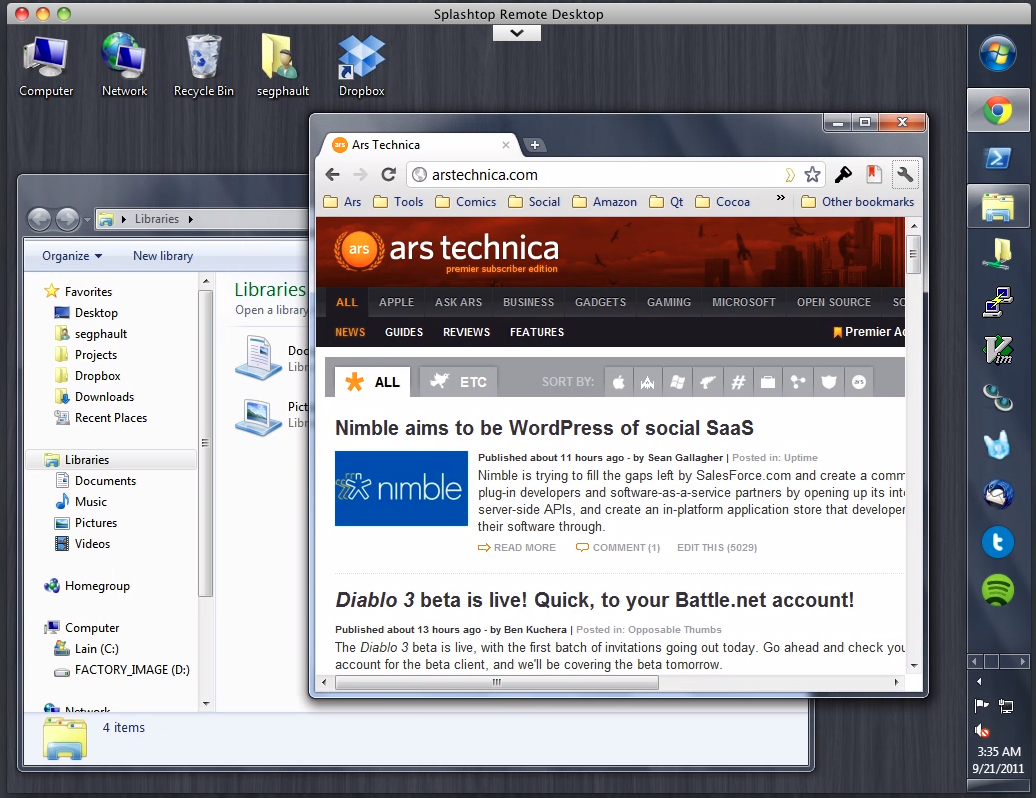Click the Sean Gallagher author link
1036x798 pixels.
[685, 457]
